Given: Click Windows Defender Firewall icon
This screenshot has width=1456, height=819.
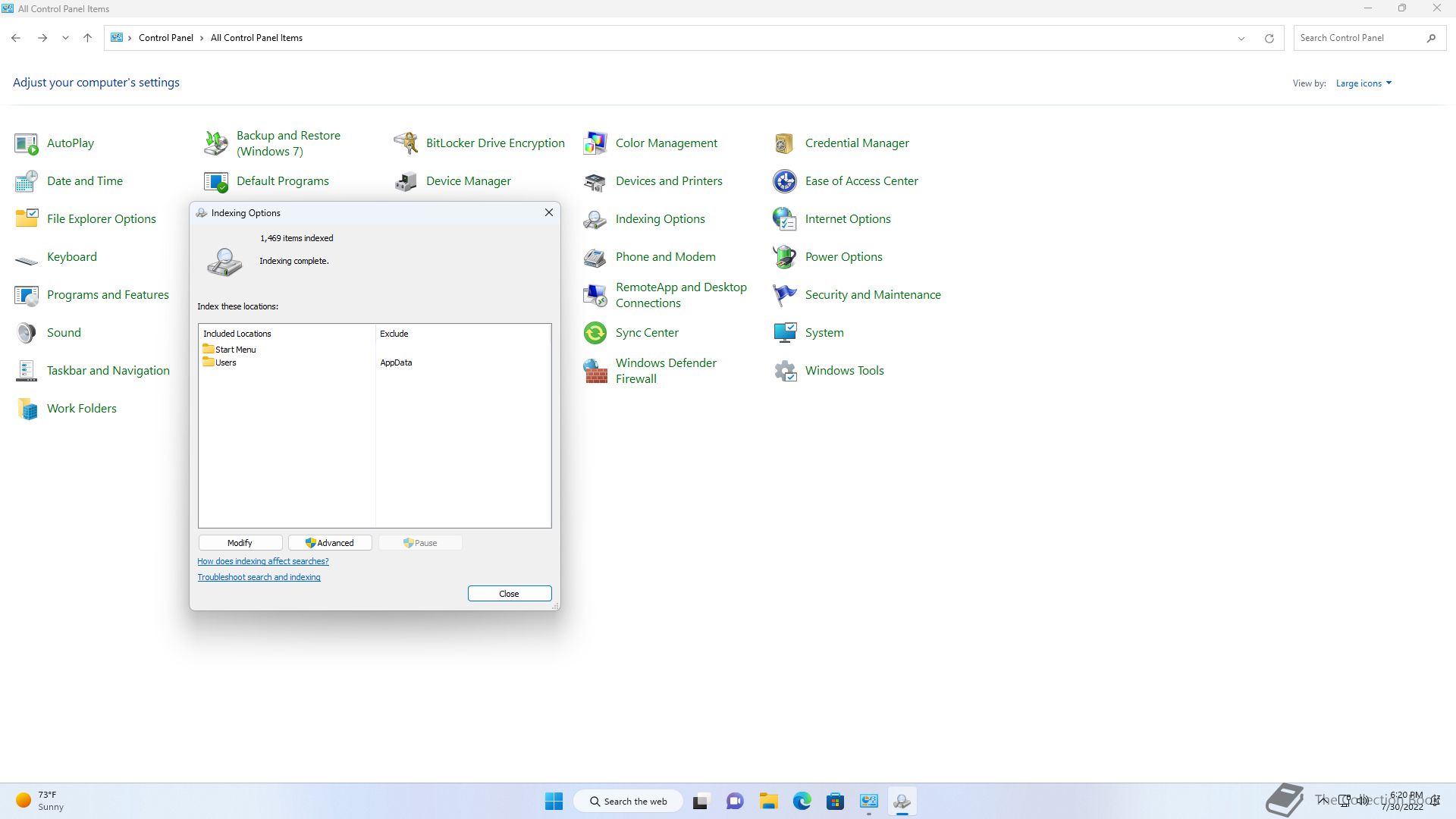Looking at the screenshot, I should 595,371.
